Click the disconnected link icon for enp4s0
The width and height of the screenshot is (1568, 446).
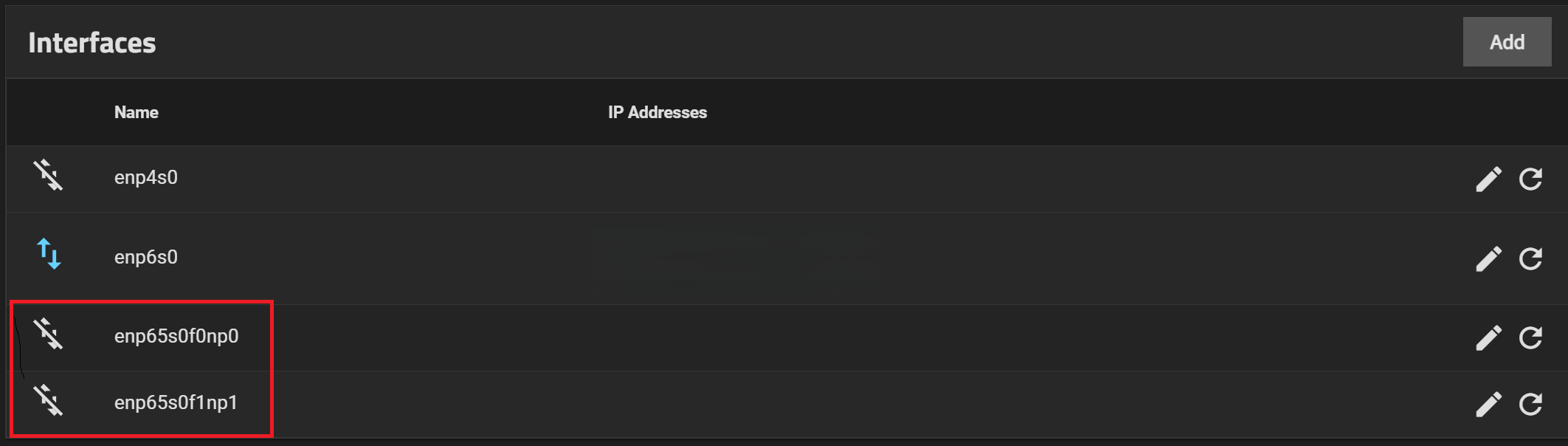[48, 176]
